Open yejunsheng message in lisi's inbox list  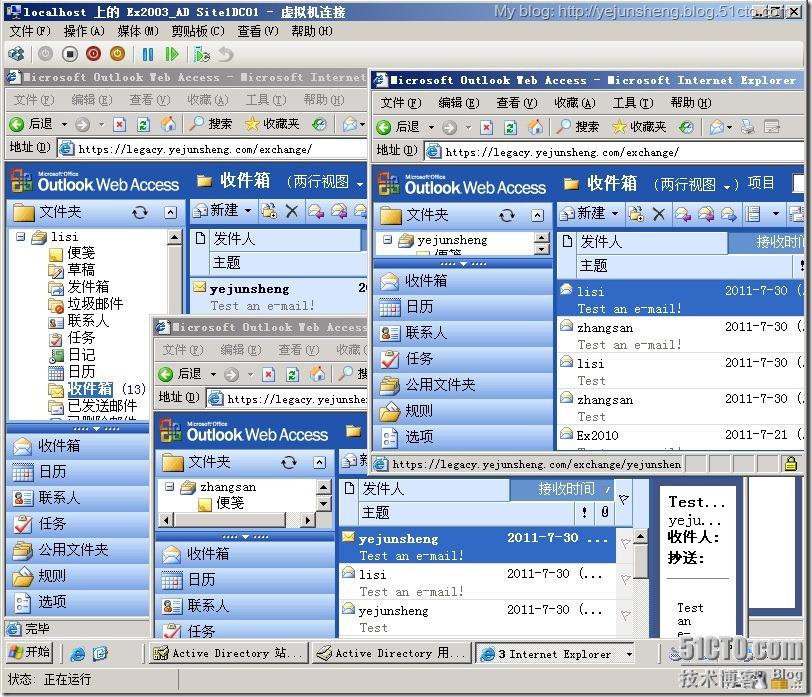pyautogui.click(x=279, y=297)
